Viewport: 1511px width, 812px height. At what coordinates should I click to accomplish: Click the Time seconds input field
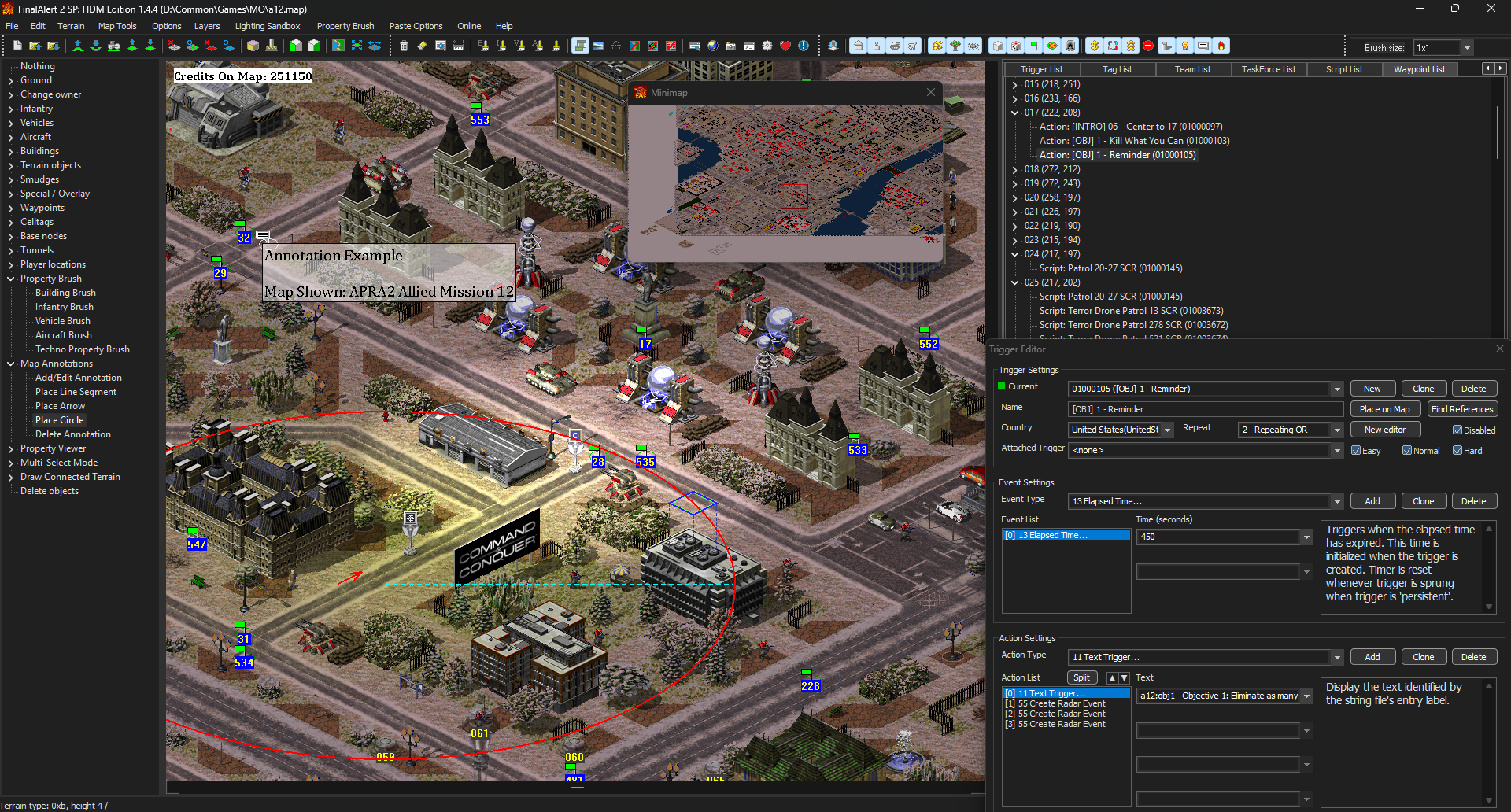(x=1218, y=537)
